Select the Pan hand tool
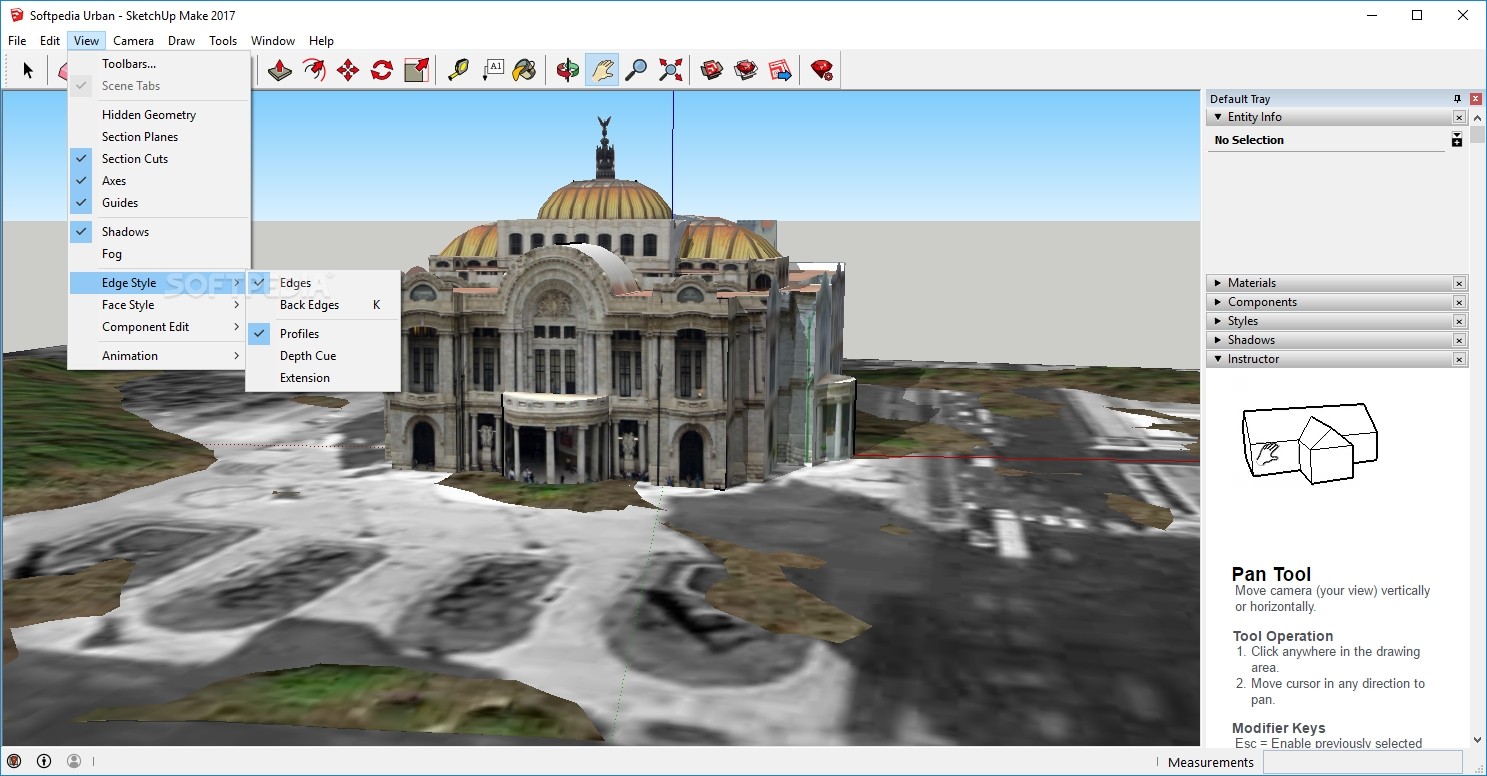The image size is (1487, 776). (602, 70)
